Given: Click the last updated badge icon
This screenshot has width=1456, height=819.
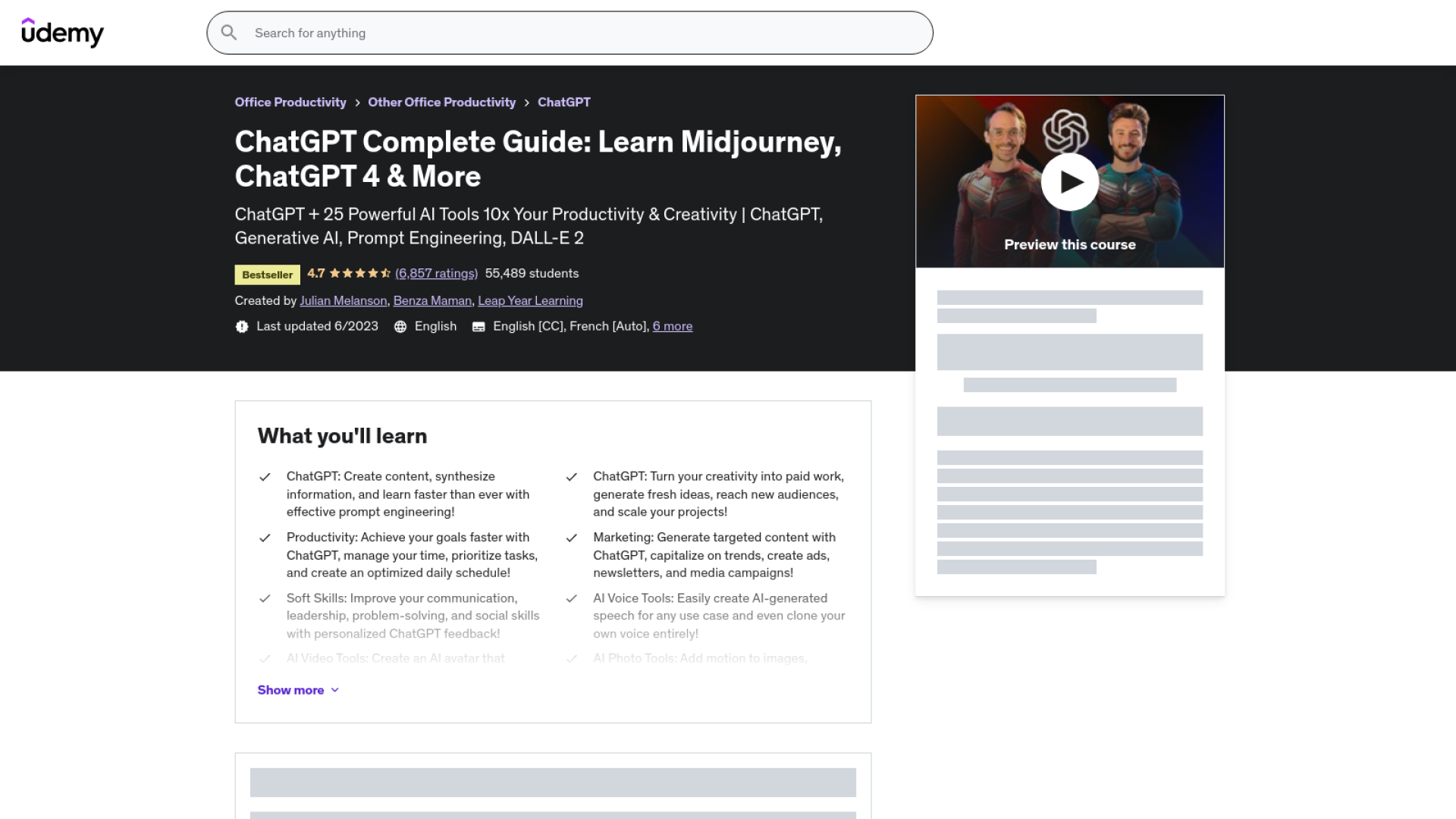Looking at the screenshot, I should click(x=242, y=327).
